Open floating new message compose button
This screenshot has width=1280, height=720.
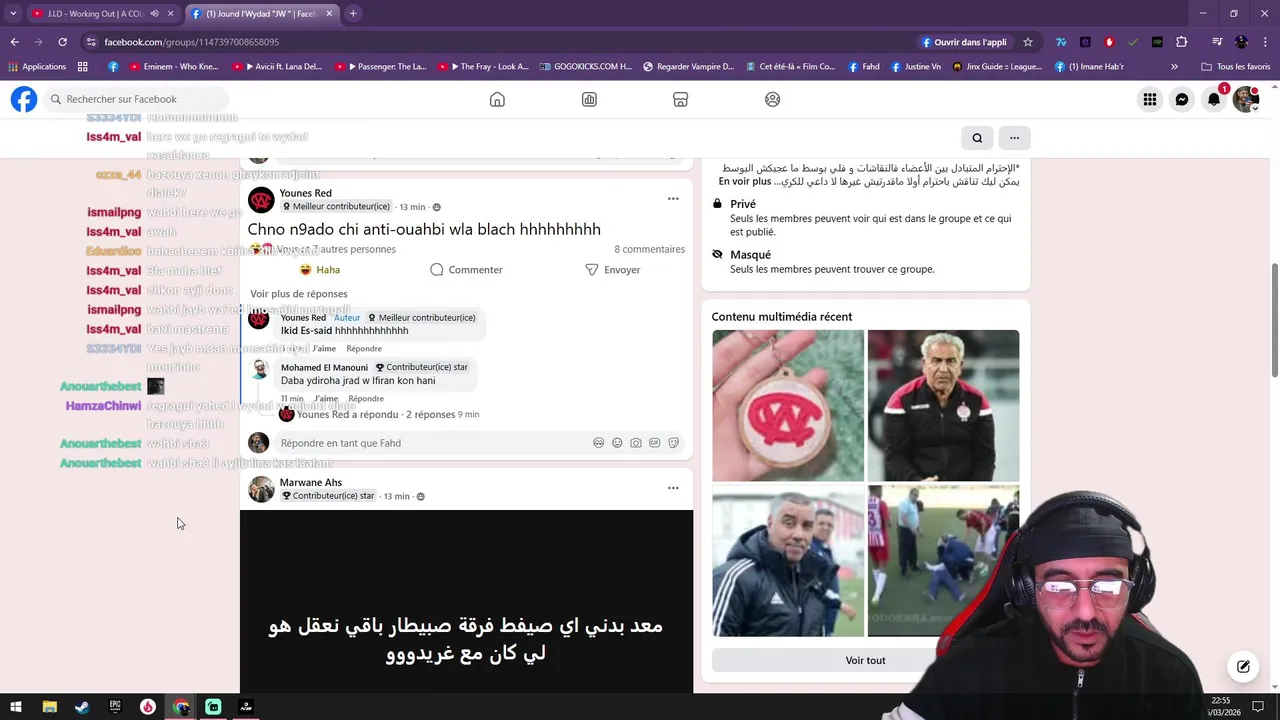(1243, 667)
